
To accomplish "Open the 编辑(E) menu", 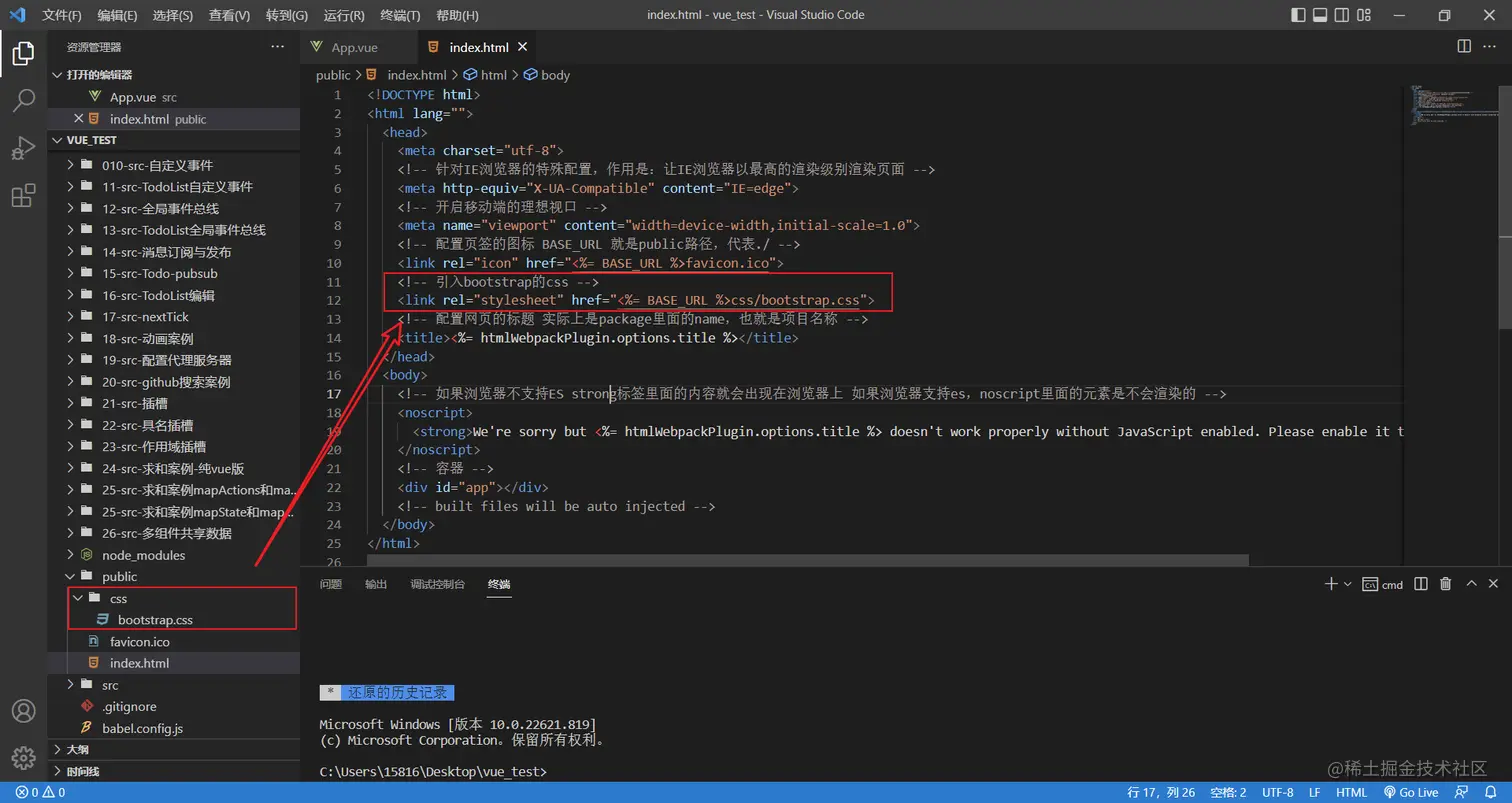I will coord(118,15).
